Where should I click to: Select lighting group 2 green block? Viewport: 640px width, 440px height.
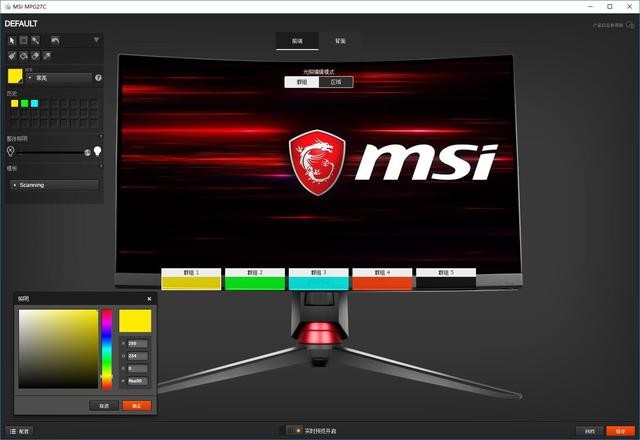(x=255, y=279)
